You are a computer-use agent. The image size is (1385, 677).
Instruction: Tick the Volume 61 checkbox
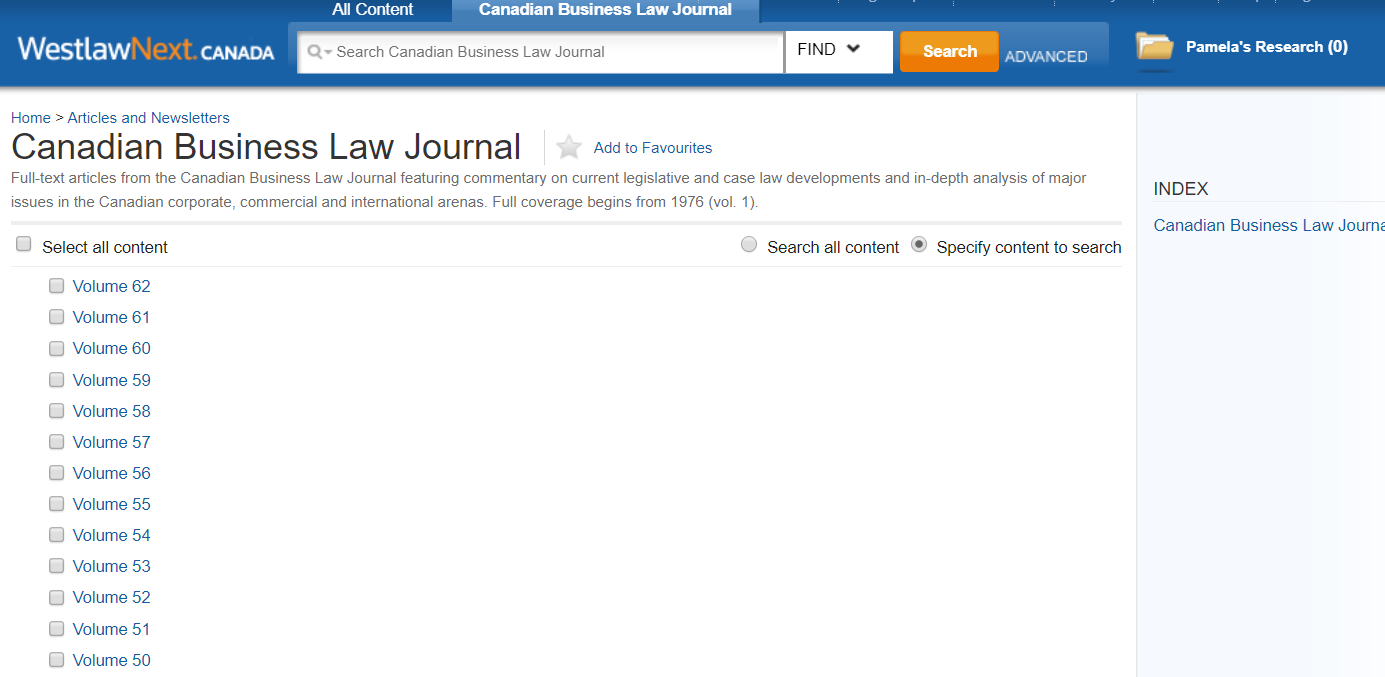click(57, 317)
